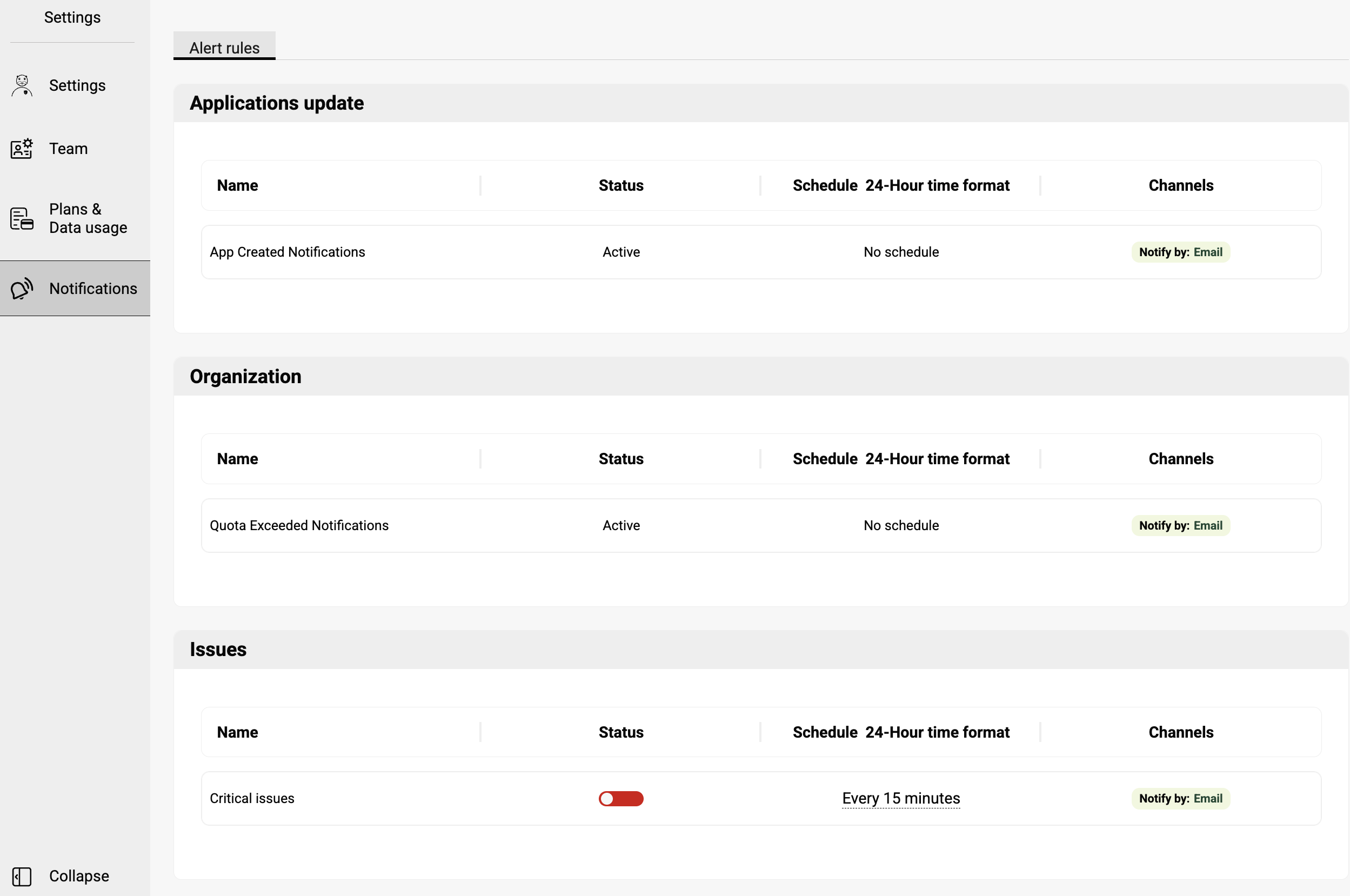Click the Issues section header

pyautogui.click(x=218, y=649)
